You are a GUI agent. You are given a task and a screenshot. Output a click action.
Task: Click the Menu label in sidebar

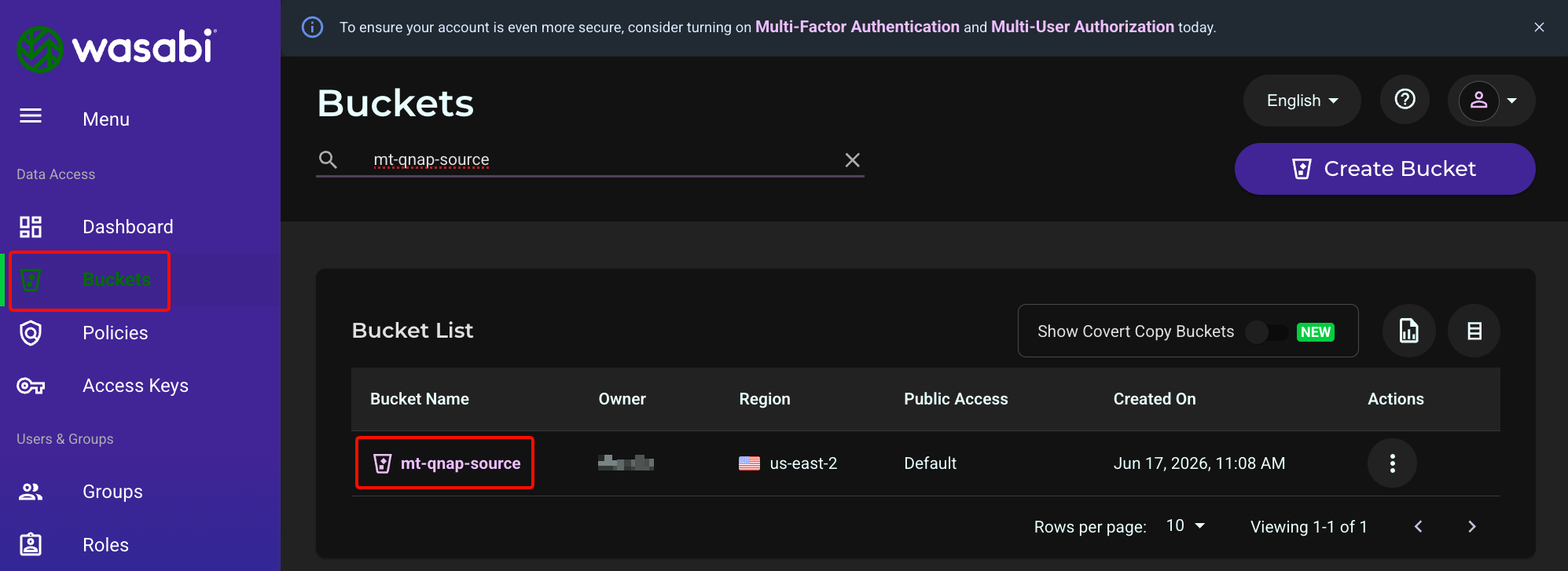(x=106, y=119)
